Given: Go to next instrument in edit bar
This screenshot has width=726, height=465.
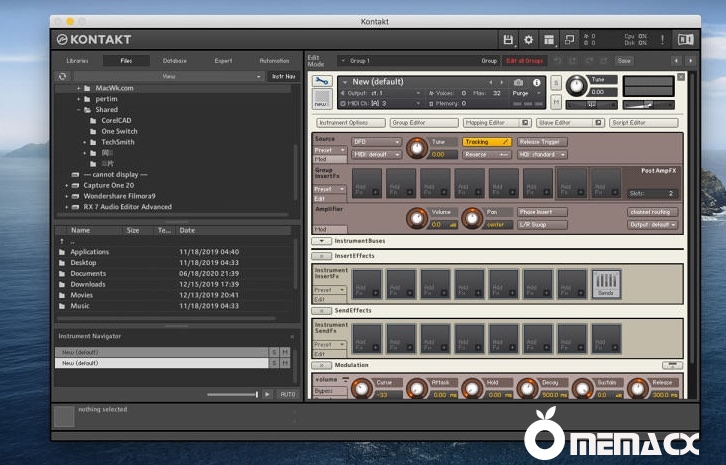Looking at the screenshot, I should tap(690, 61).
